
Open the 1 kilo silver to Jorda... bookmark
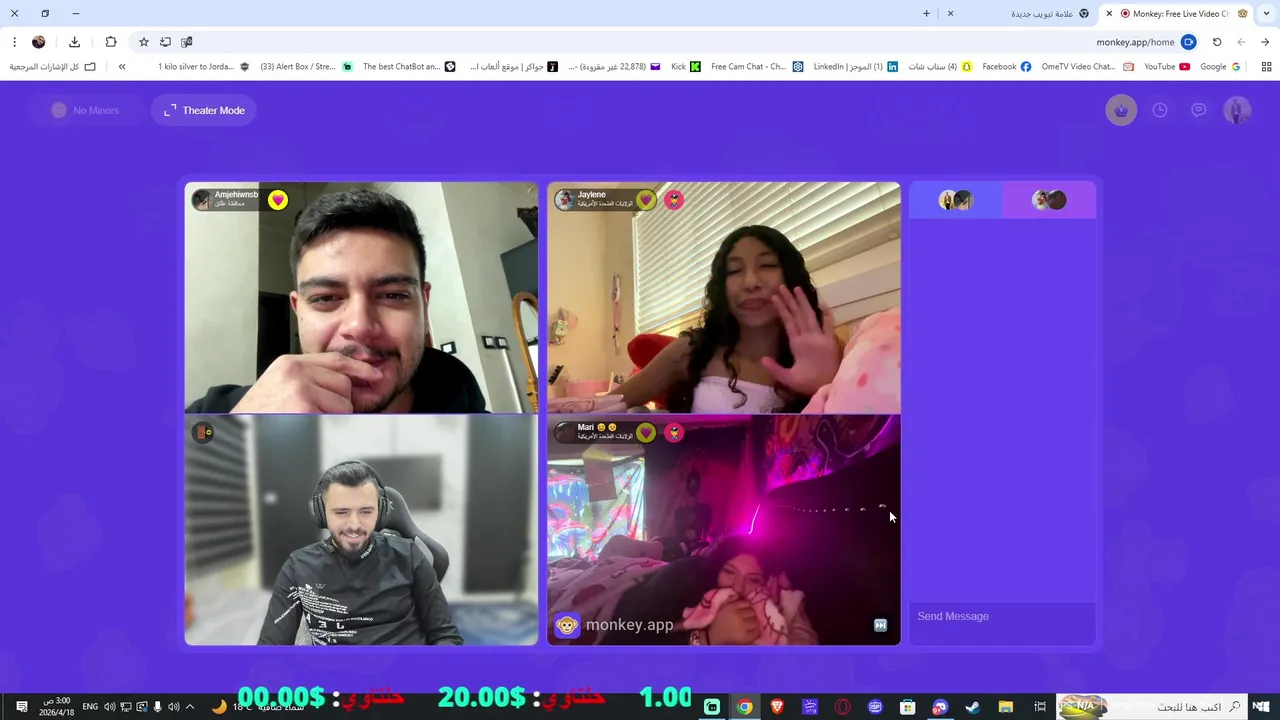tap(204, 67)
